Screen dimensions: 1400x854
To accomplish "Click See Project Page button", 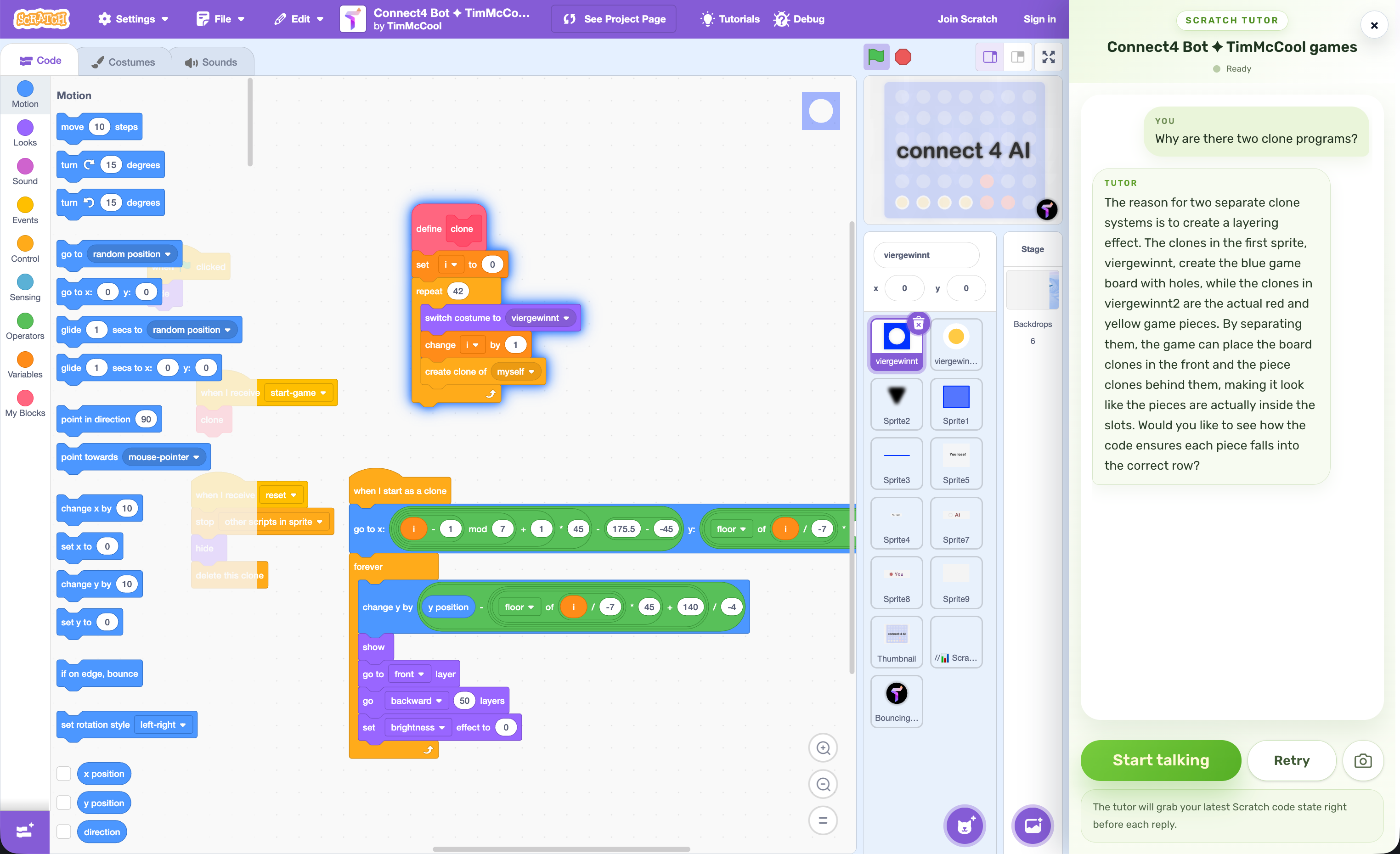I will tap(614, 19).
